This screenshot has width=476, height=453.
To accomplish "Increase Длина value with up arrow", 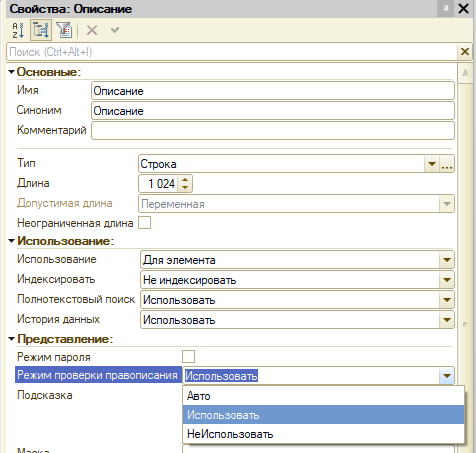I will click(x=185, y=180).
